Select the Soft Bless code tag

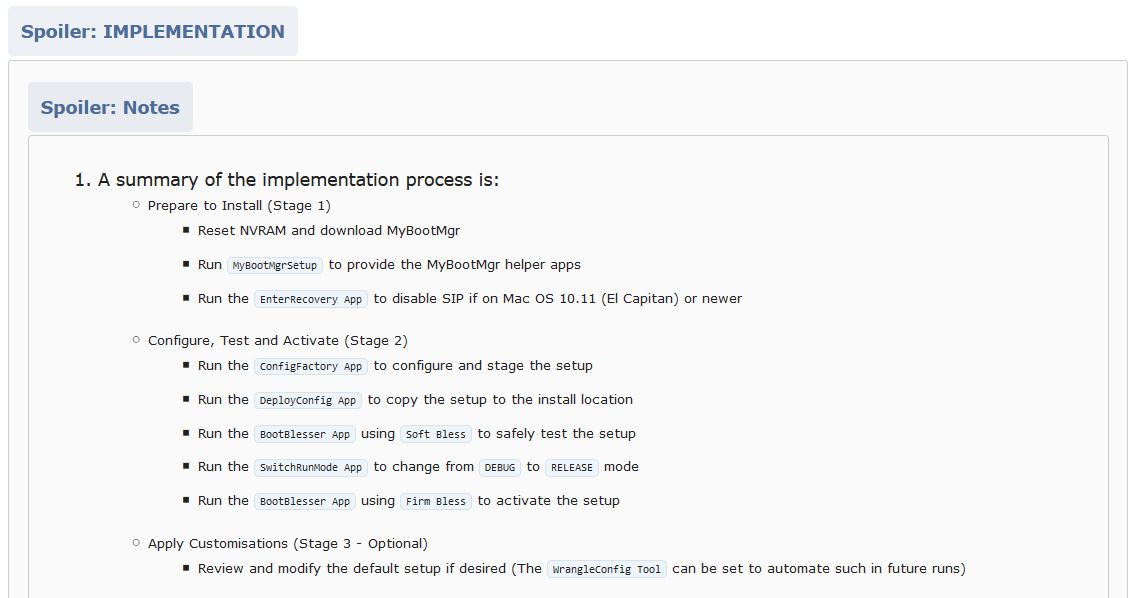[x=436, y=435]
